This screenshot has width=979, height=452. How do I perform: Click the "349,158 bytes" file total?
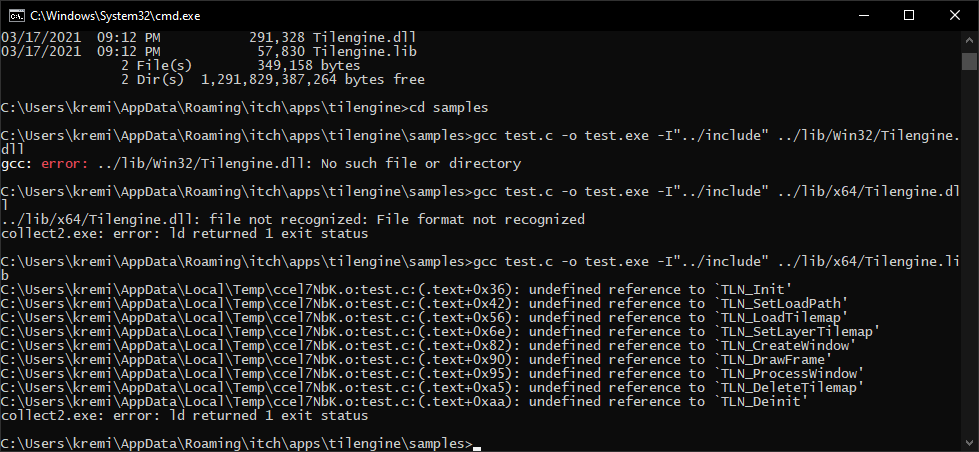[308, 66]
